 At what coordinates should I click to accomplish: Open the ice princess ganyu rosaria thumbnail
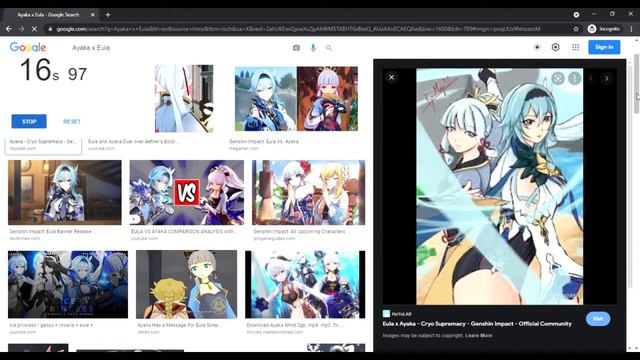(68, 284)
